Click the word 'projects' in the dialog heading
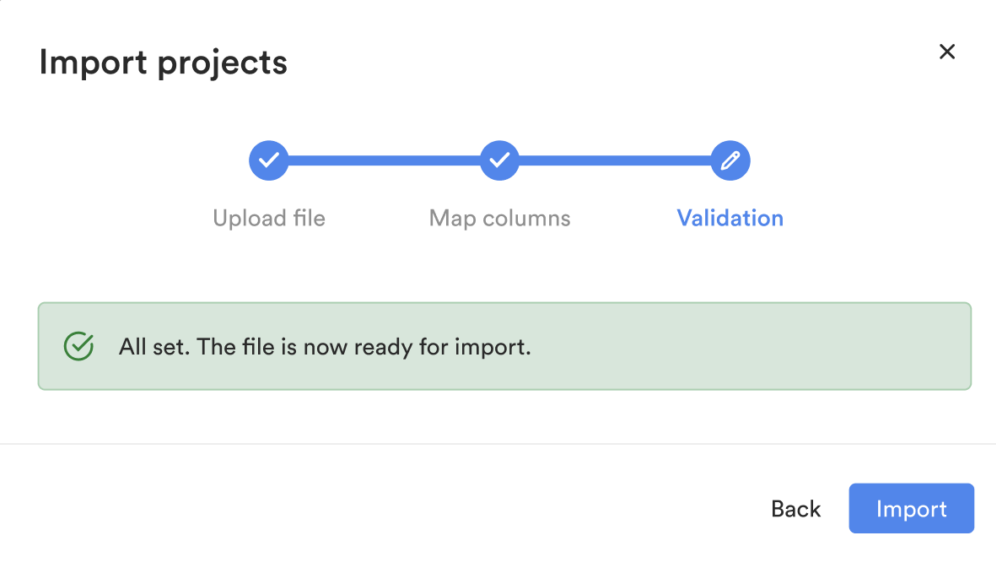Image resolution: width=996 pixels, height=568 pixels. (222, 64)
